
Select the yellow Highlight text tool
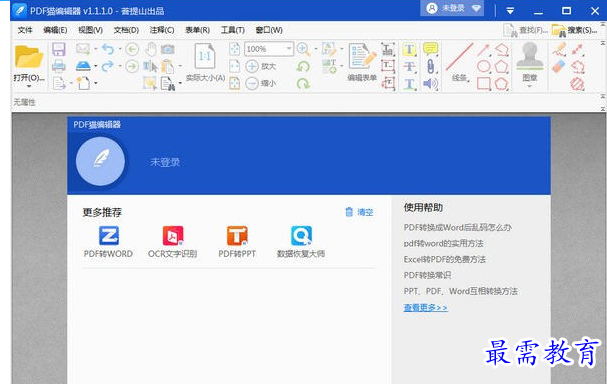(x=410, y=49)
